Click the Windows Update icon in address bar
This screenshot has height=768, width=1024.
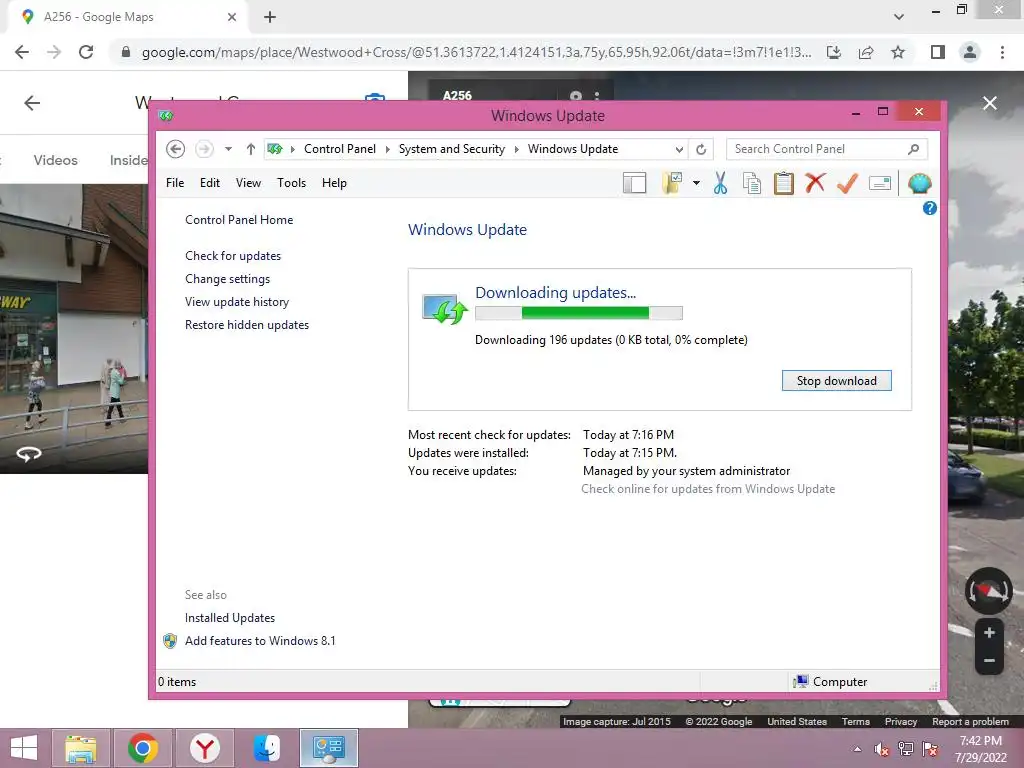[275, 149]
